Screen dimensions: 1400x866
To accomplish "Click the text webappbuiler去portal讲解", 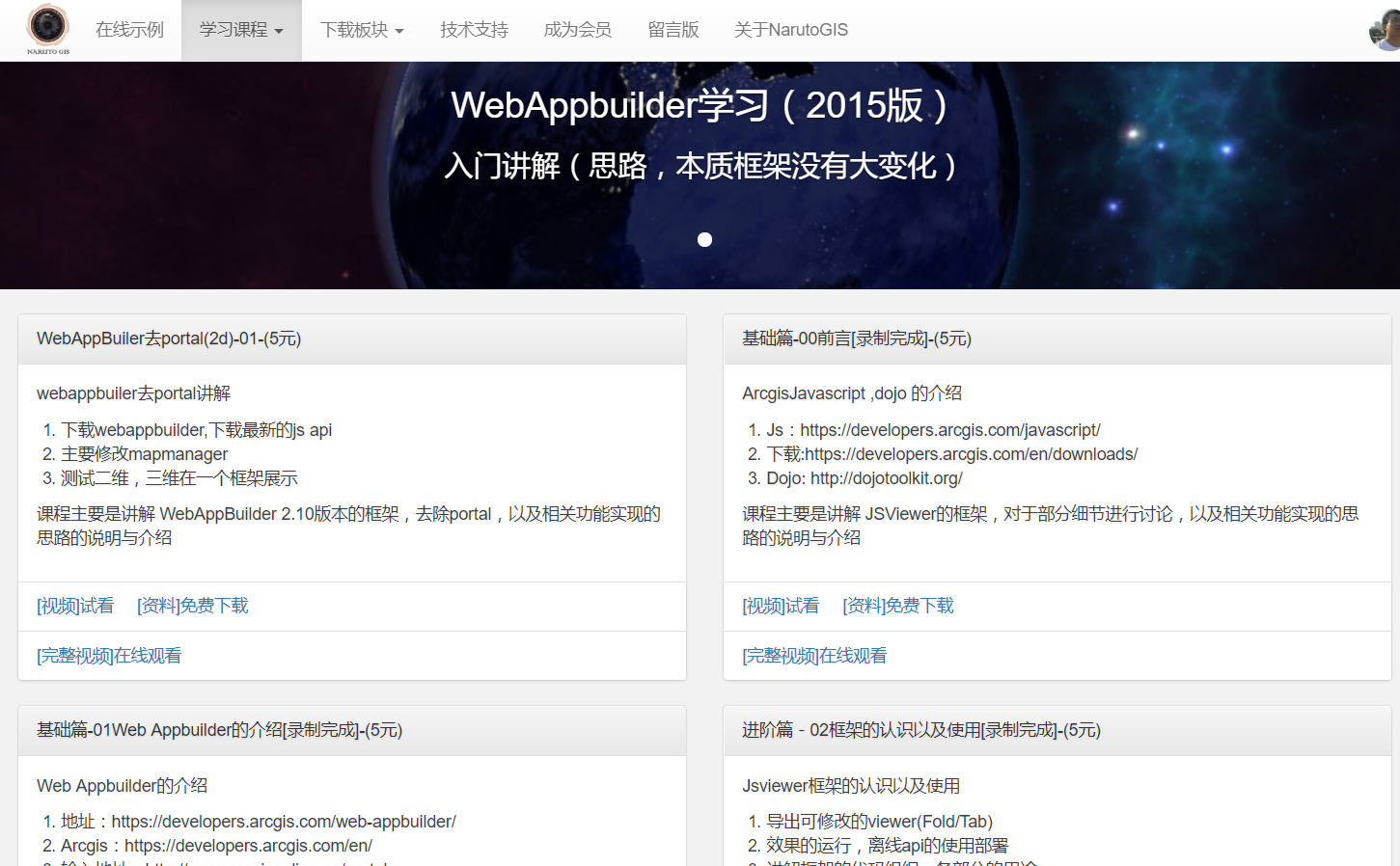I will click(134, 393).
